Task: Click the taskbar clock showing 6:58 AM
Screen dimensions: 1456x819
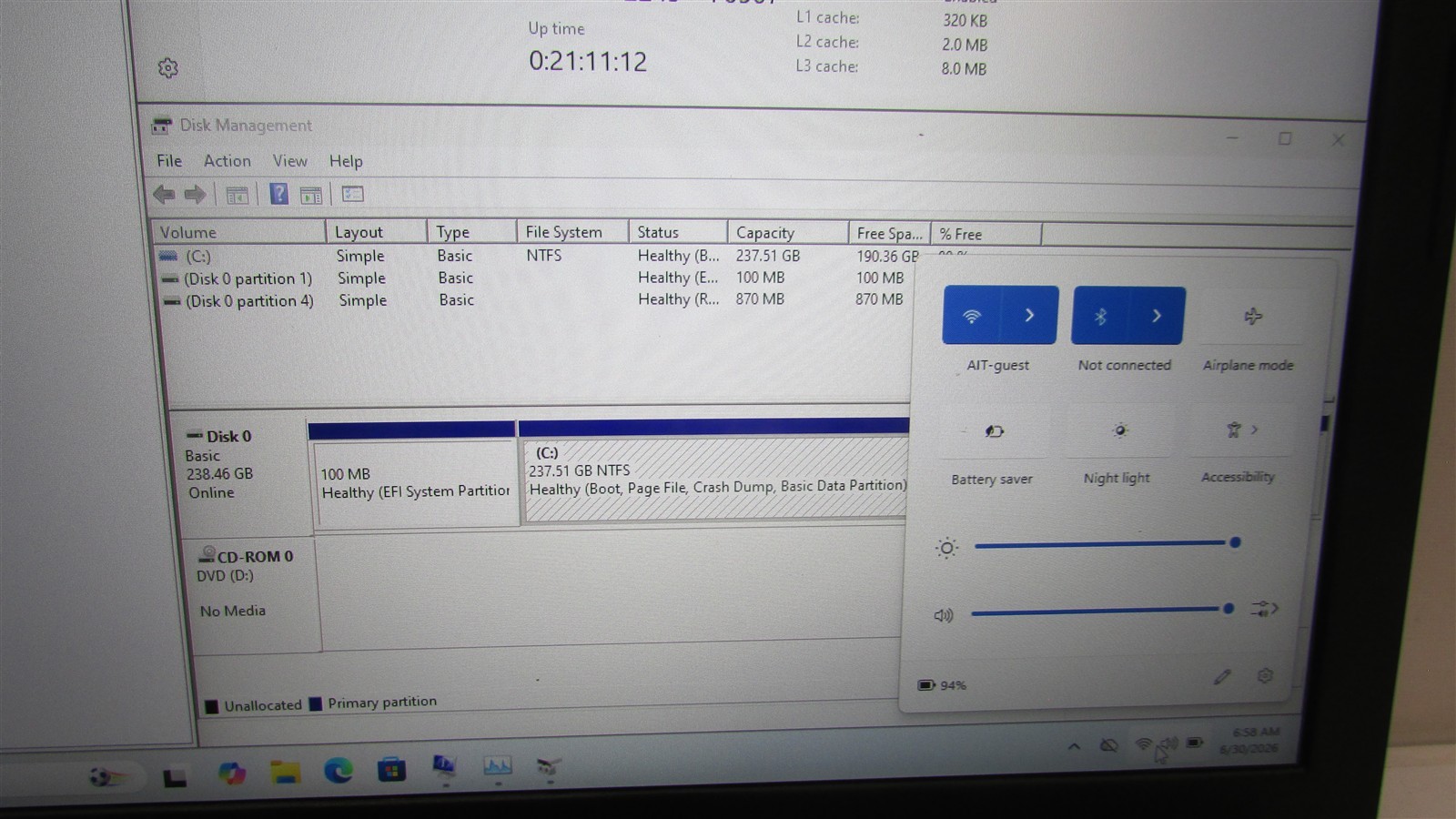Action: tap(1250, 740)
